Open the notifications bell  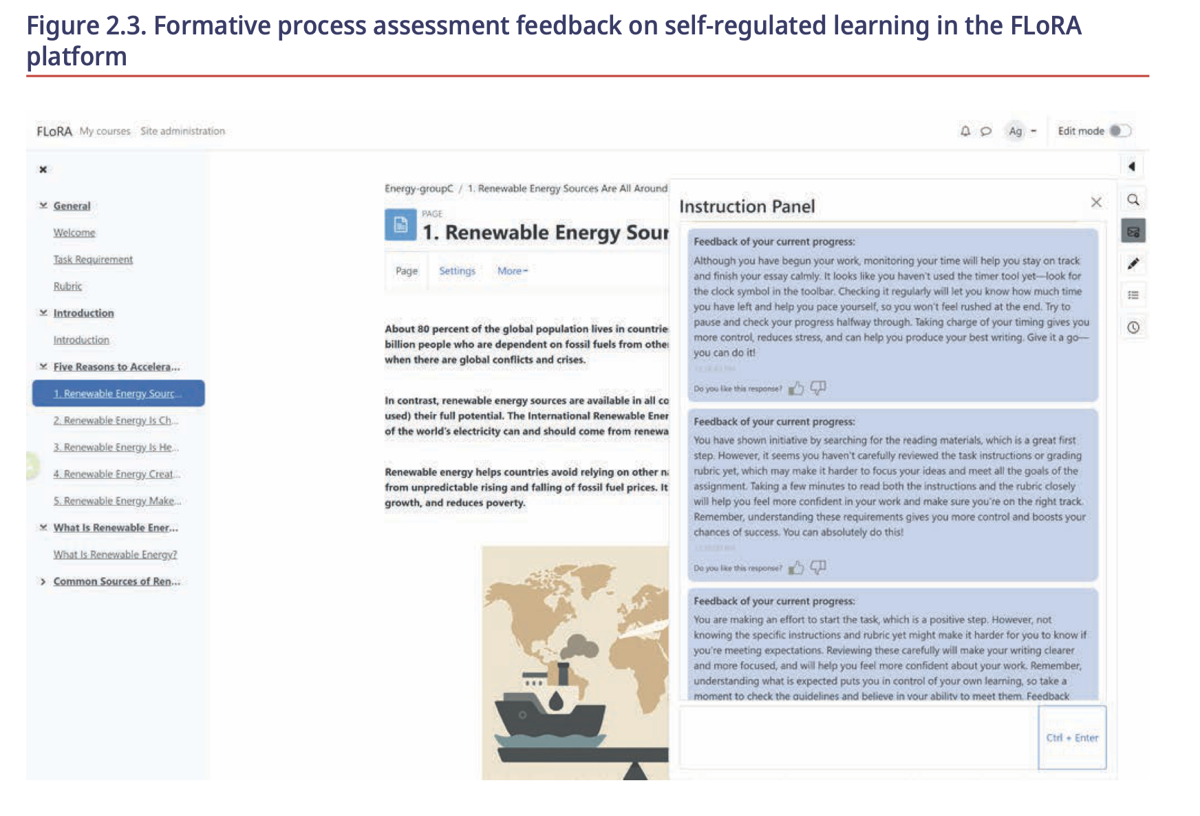click(965, 131)
